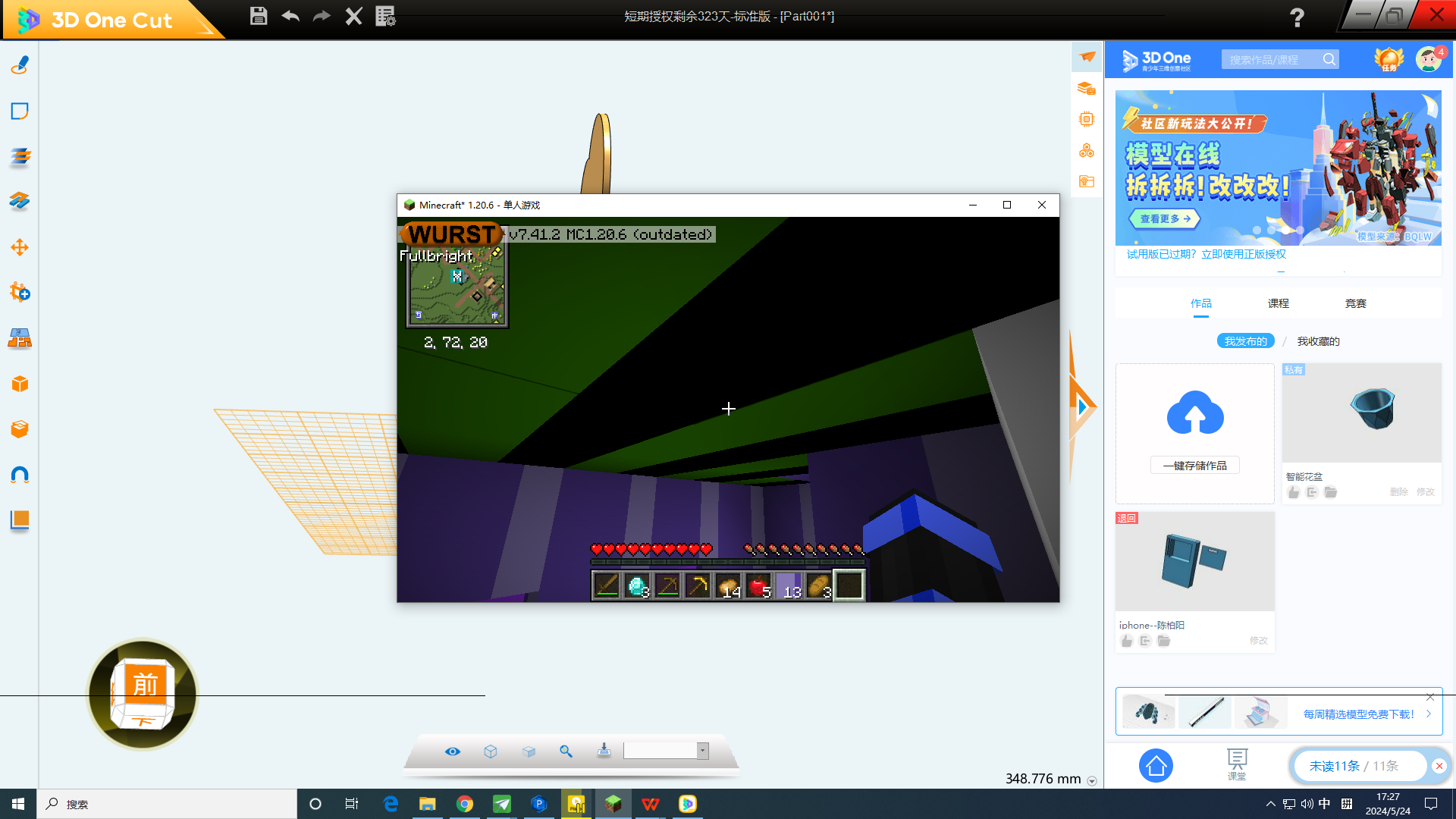Select the move tool with orange arrows

[x=20, y=247]
